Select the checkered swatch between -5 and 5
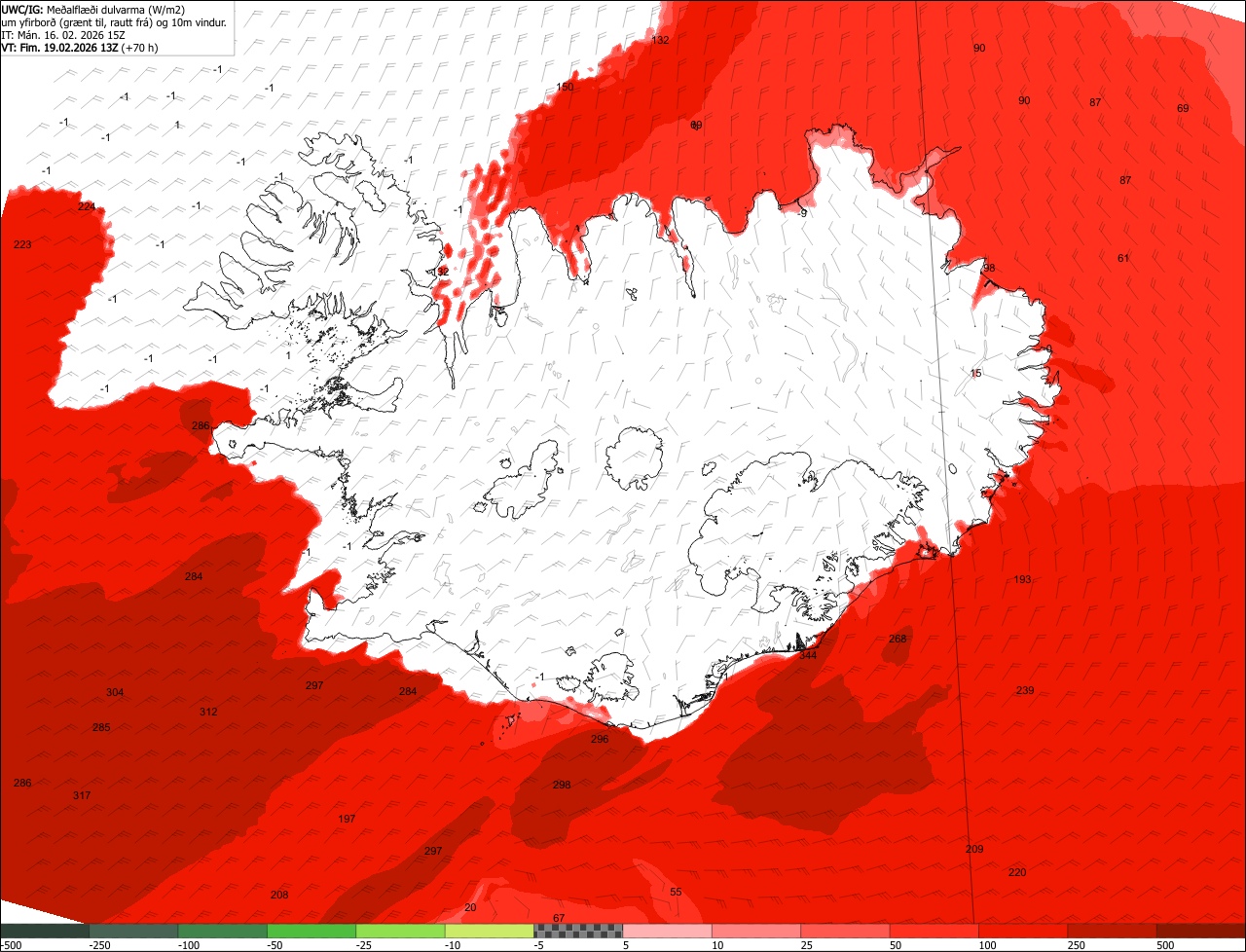This screenshot has width=1246, height=952. point(578,931)
